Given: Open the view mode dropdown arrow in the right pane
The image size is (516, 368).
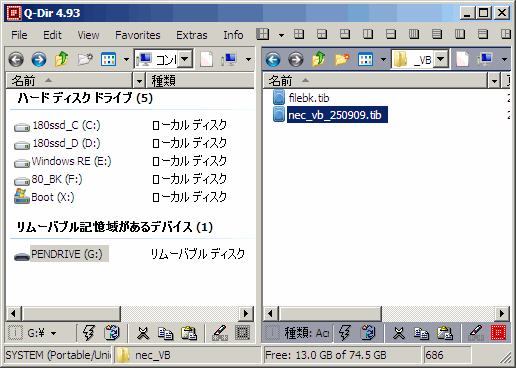Looking at the screenshot, I should [x=383, y=60].
